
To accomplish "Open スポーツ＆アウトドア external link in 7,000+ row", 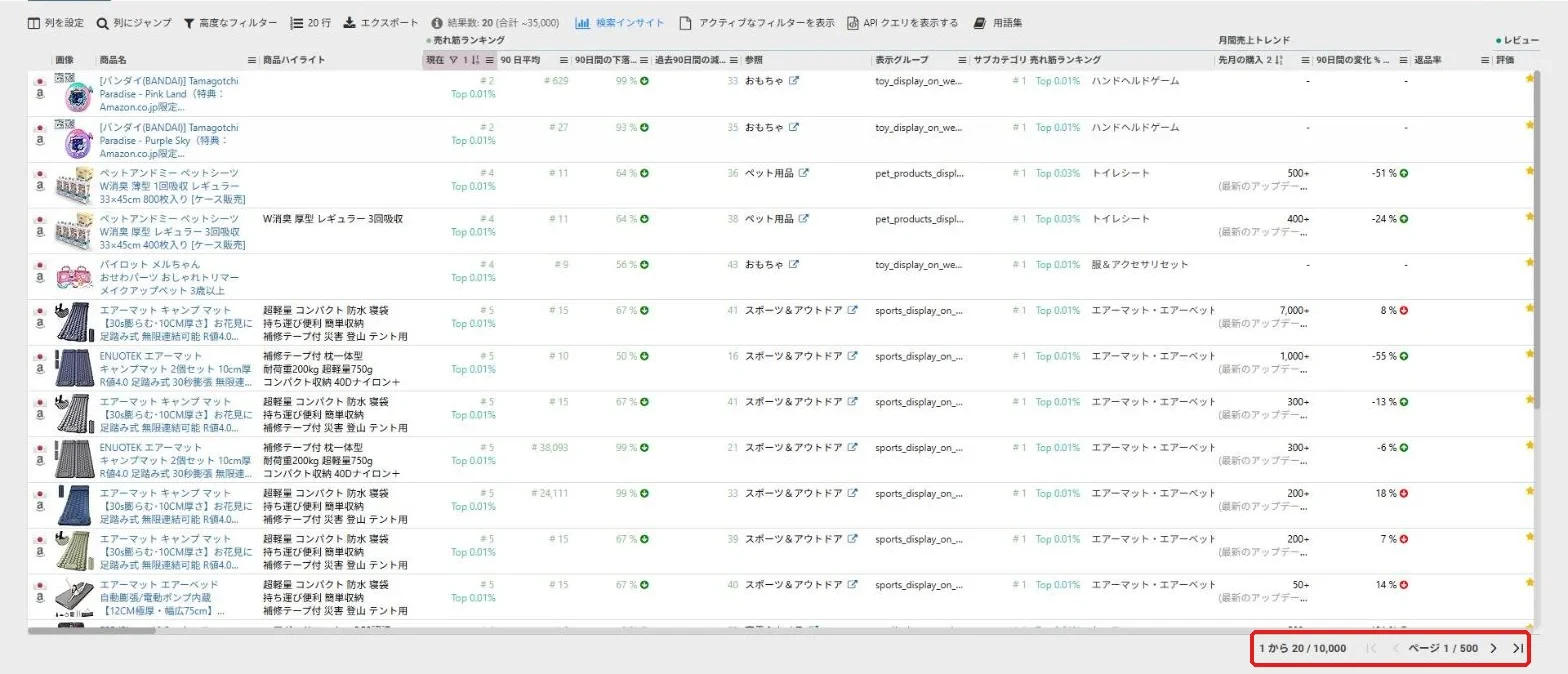I will 853,310.
